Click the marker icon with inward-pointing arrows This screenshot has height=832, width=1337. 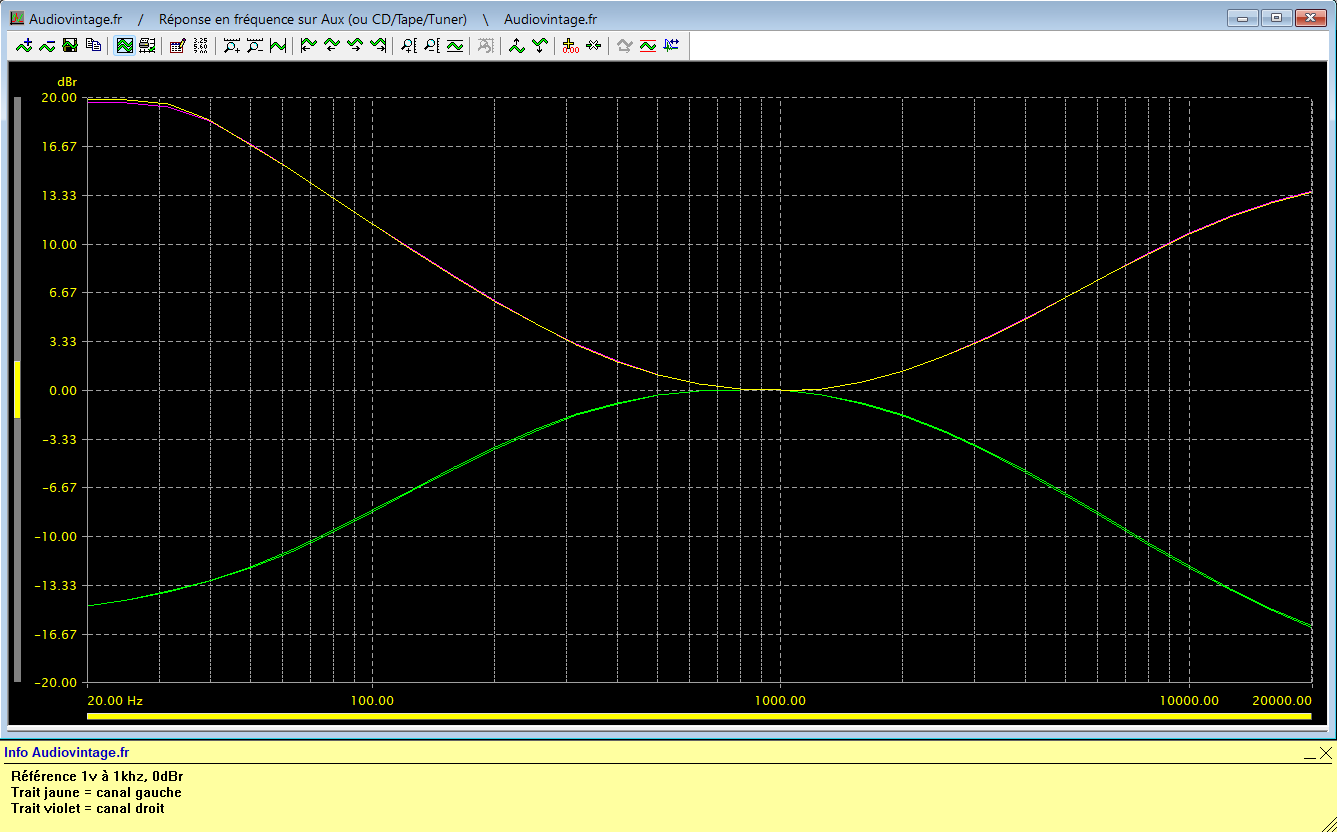[593, 45]
